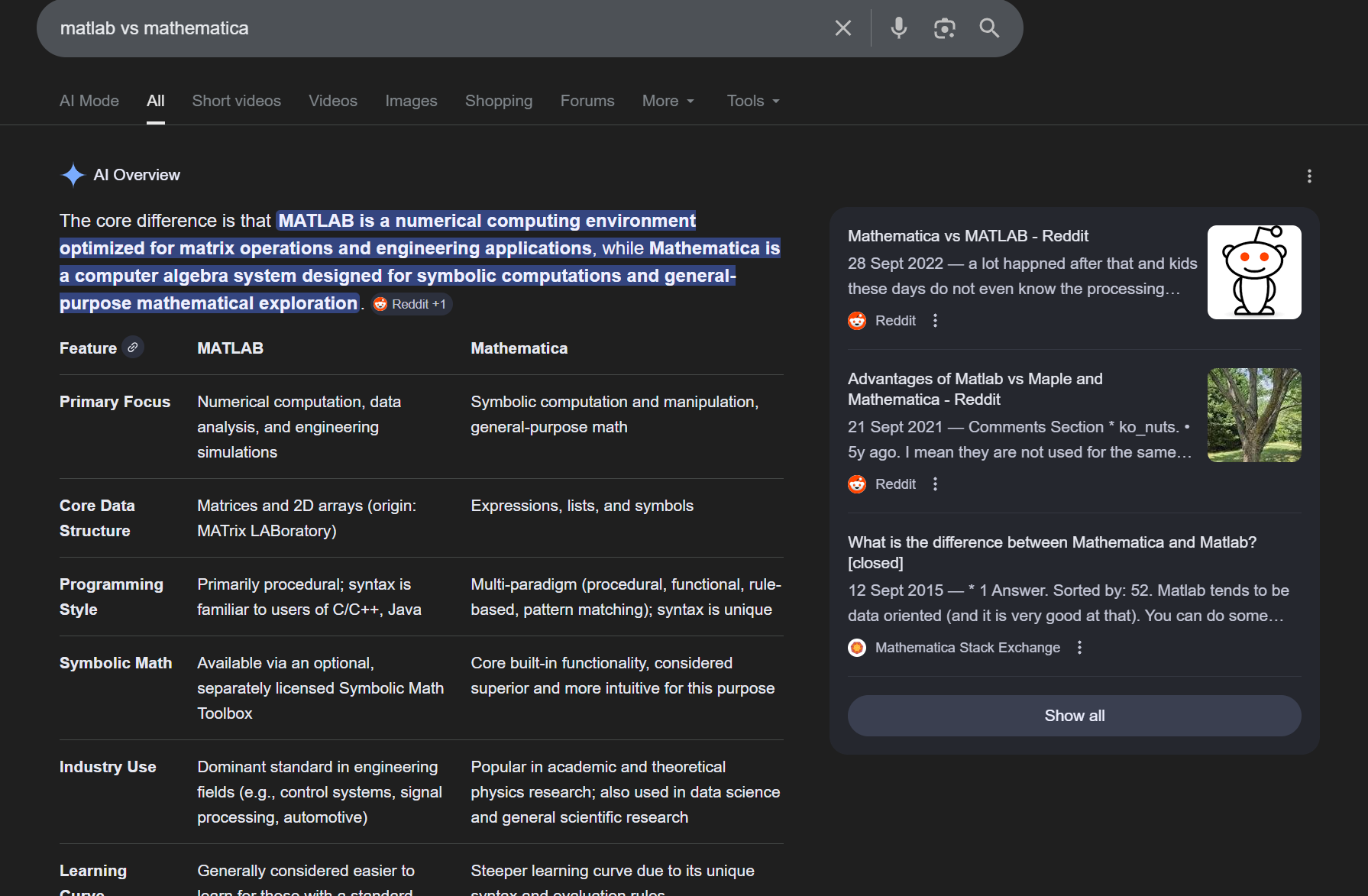Click the 'Mathematica' column header

(519, 348)
